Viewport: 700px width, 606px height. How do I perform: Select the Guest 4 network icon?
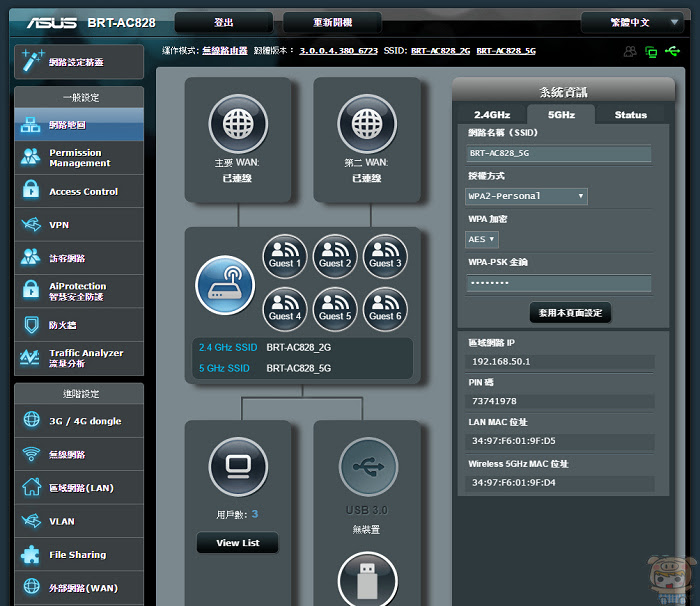pos(285,309)
